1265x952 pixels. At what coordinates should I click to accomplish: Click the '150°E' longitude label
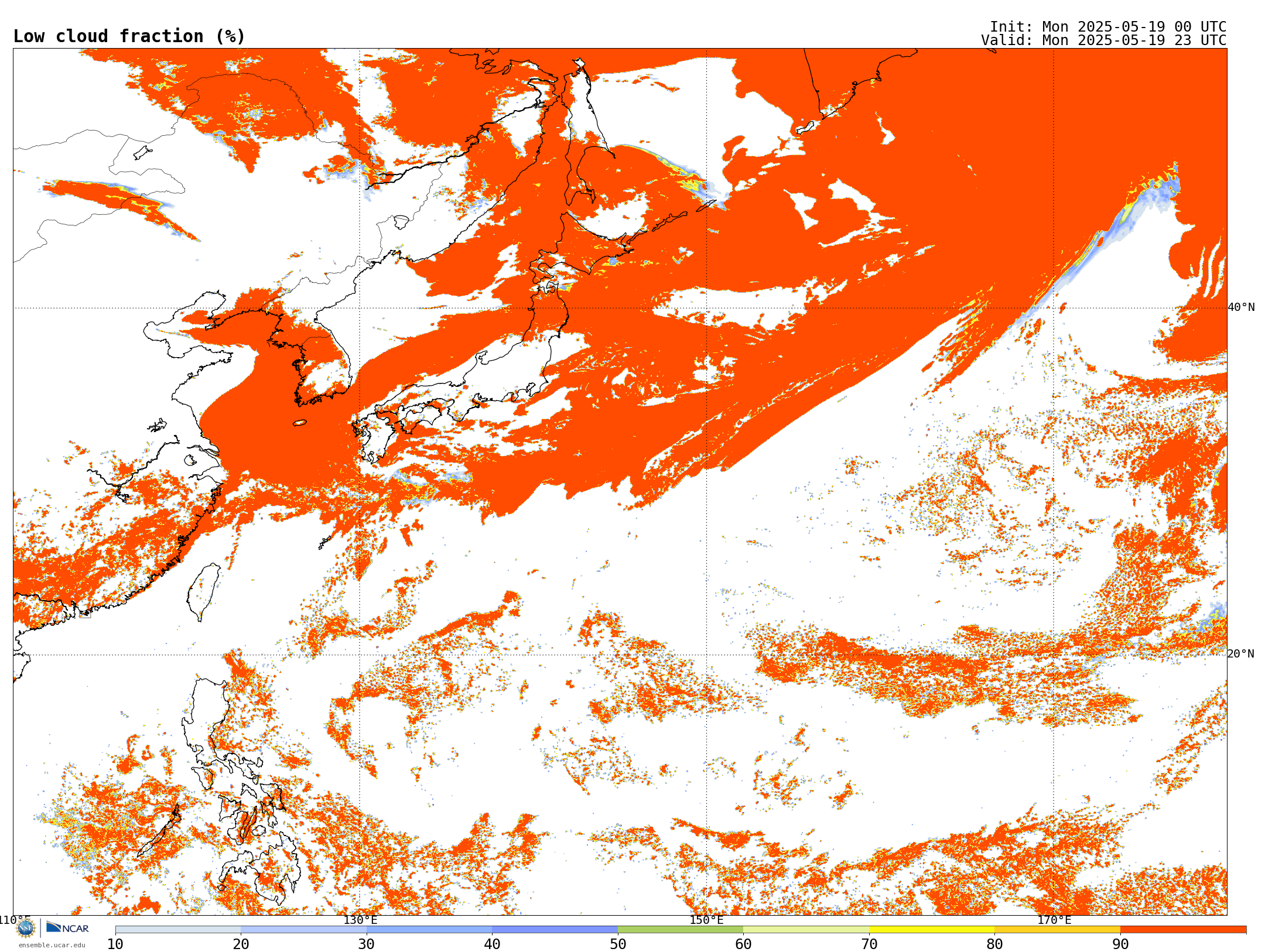706,920
